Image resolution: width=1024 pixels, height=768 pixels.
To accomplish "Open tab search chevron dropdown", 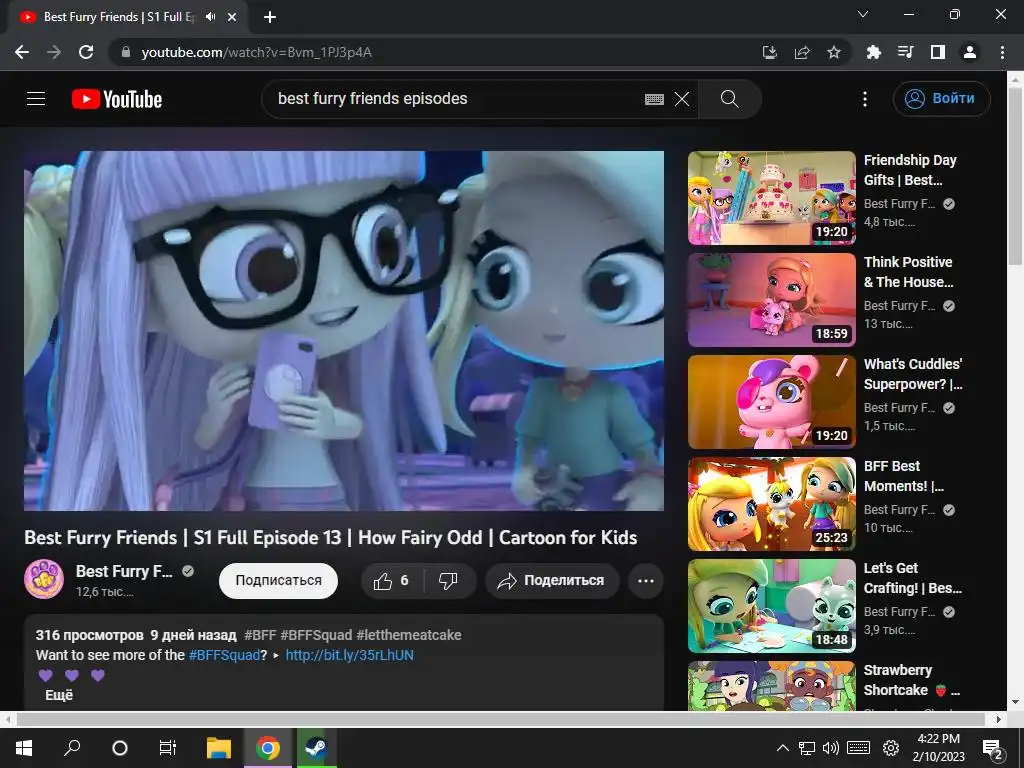I will tap(863, 14).
